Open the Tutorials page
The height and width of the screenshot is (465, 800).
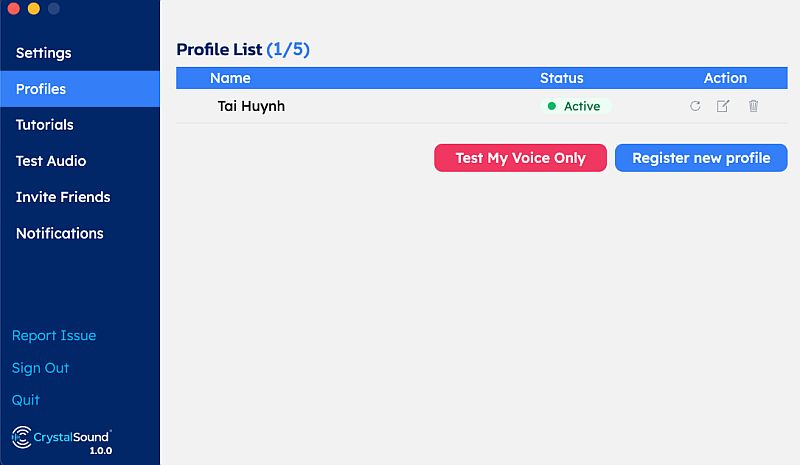[x=45, y=125]
